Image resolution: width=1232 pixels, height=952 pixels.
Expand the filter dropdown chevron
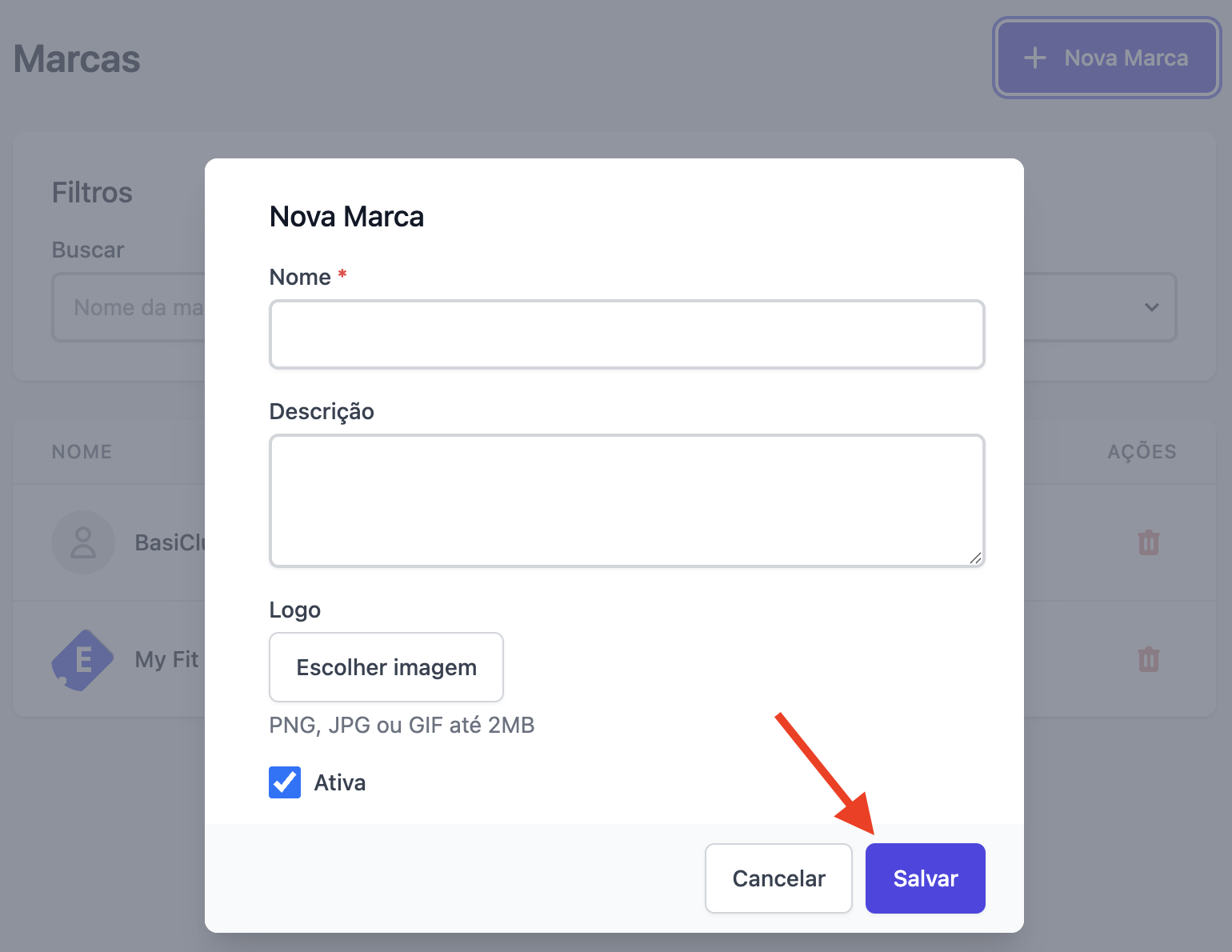pos(1151,307)
